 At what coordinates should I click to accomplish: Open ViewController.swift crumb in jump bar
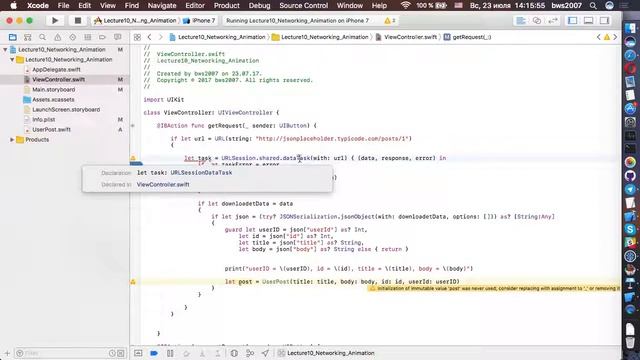tap(406, 37)
